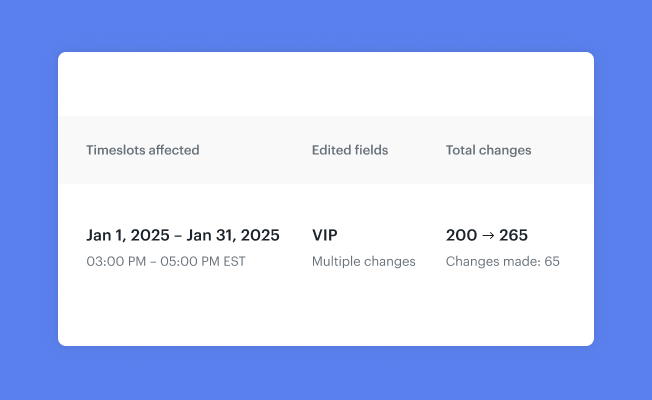652x400 pixels.
Task: Click the 05:00 PM end time
Action: coord(190,262)
